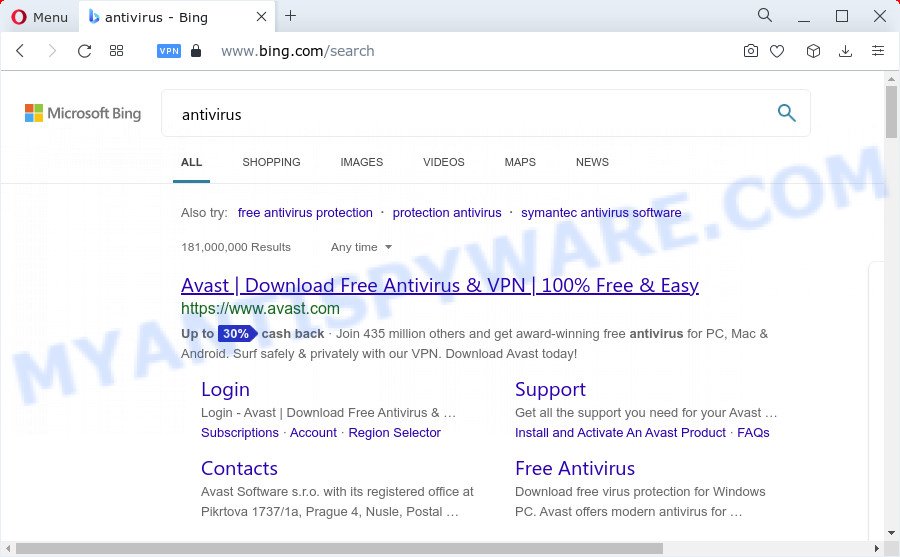Try 'protection antivirus' suggestion

pyautogui.click(x=447, y=212)
